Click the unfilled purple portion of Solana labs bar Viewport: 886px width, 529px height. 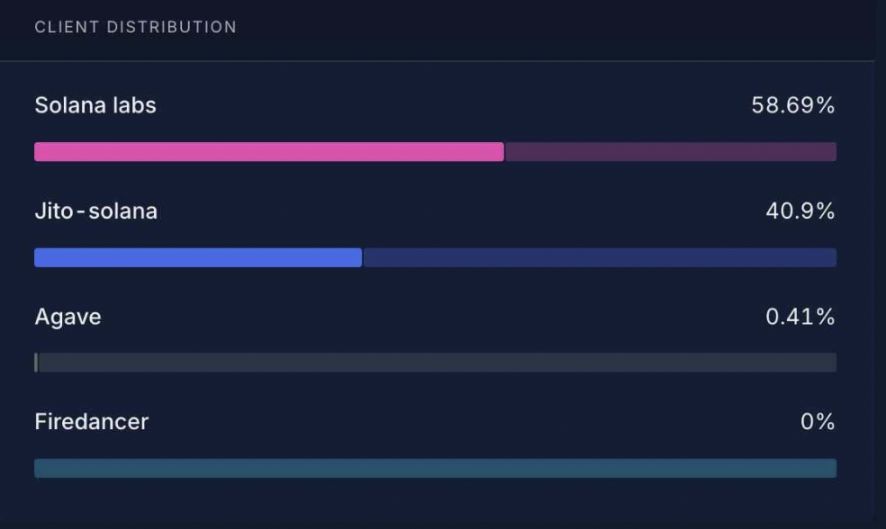[671, 151]
